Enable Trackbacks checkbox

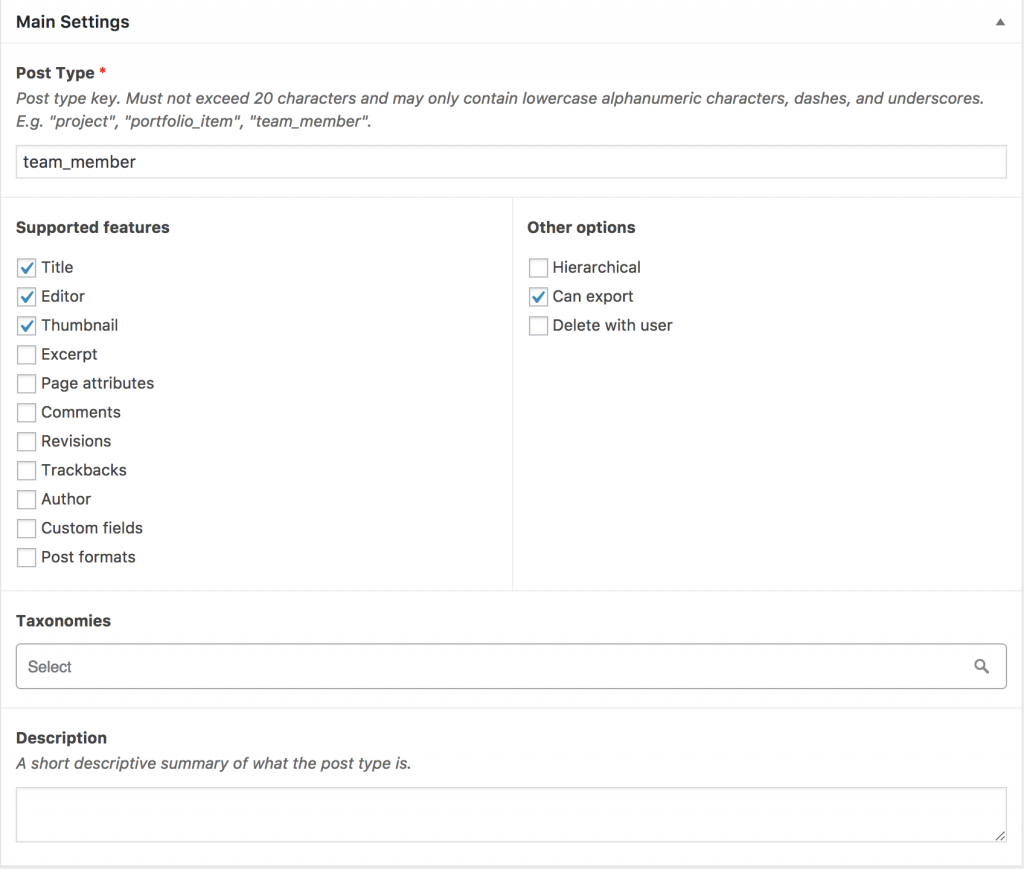(26, 470)
